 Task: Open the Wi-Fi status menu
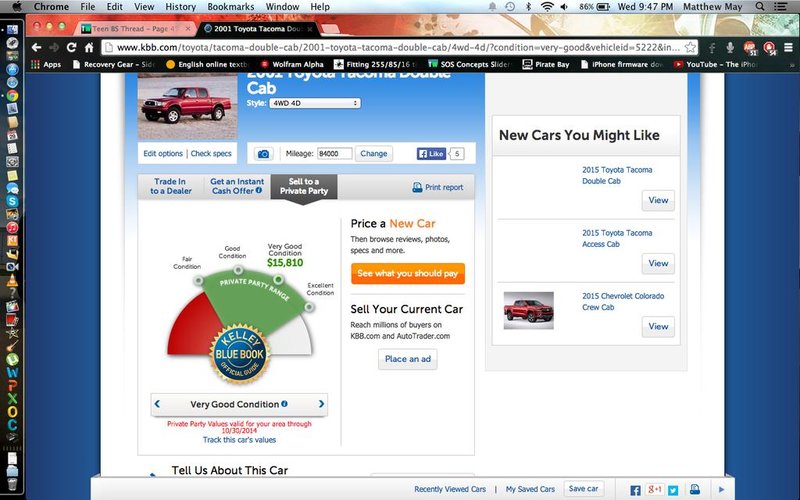547,7
